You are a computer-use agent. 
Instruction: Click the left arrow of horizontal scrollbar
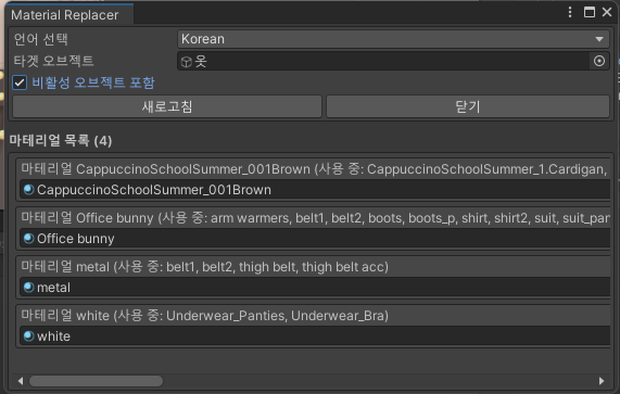[x=20, y=381]
